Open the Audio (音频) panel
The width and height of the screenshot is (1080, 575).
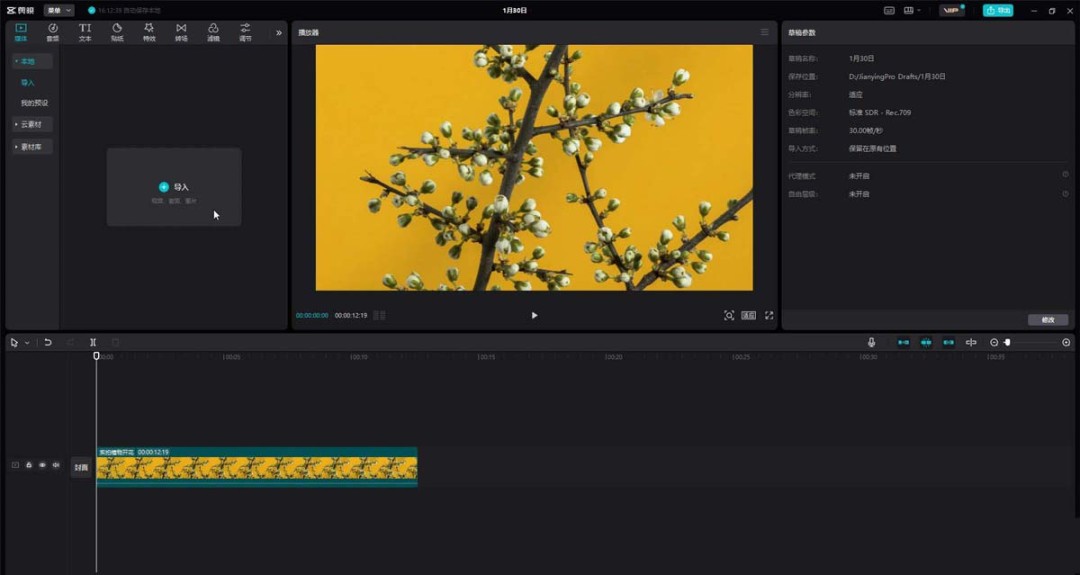pyautogui.click(x=52, y=32)
